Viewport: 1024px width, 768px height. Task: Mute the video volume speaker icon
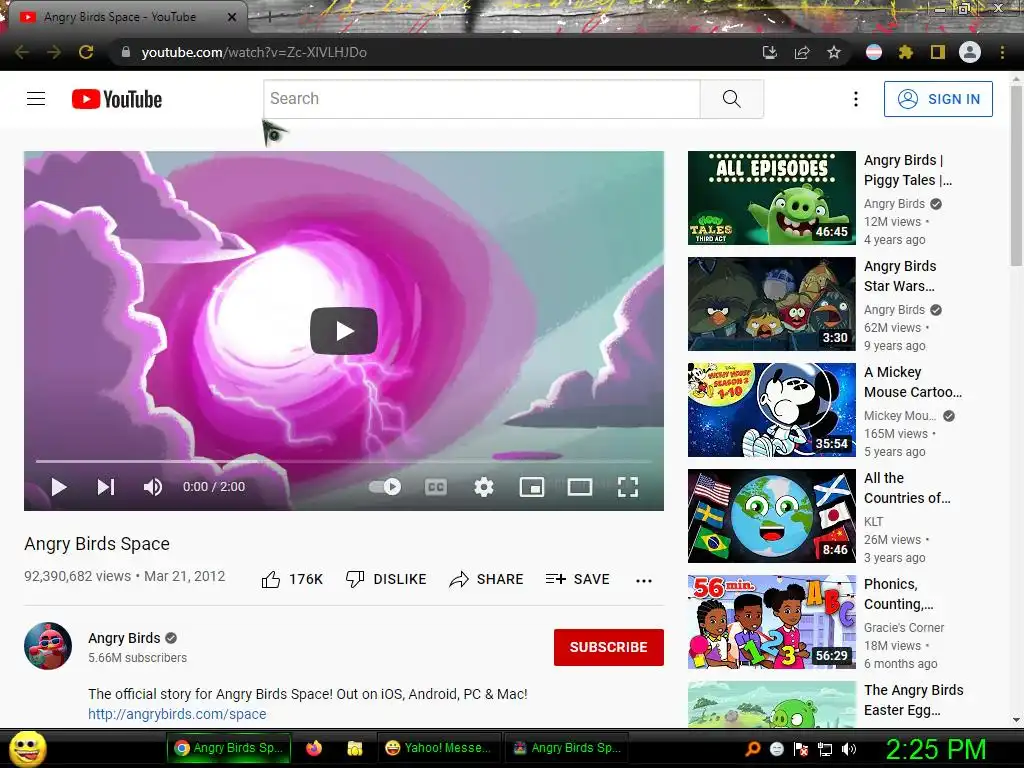point(153,487)
